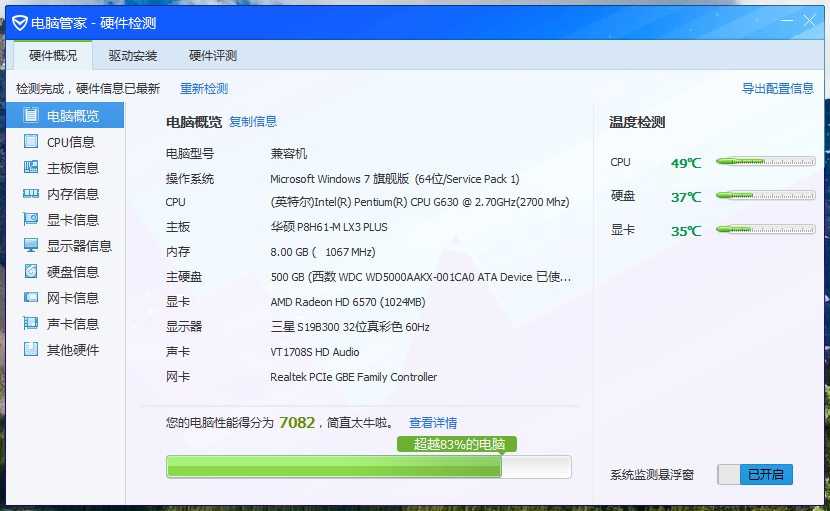
Task: Minimize the 硬件检测 window
Action: click(x=787, y=21)
